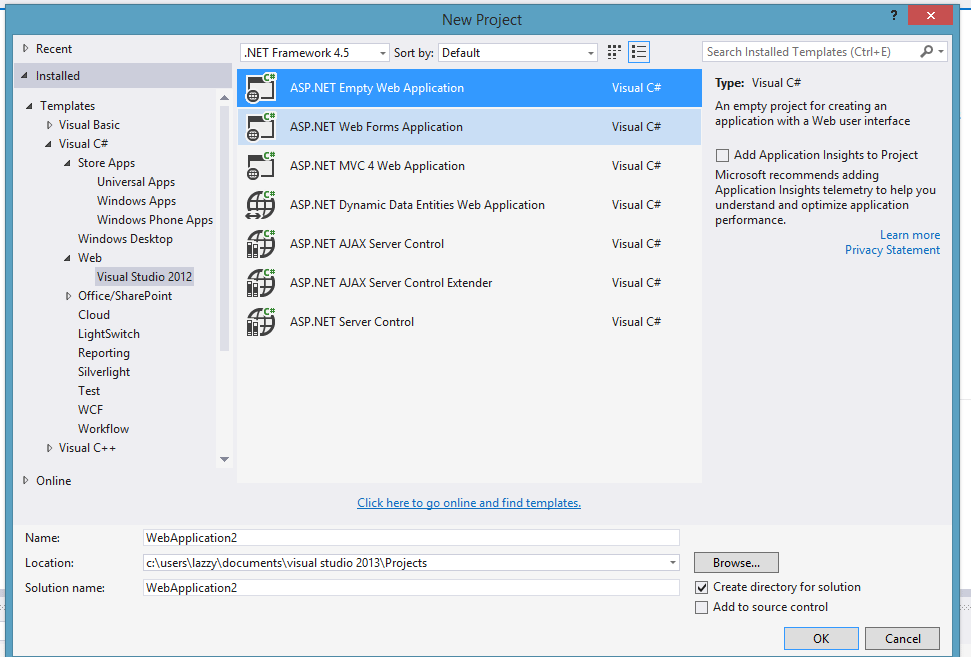Open the .NET Framework 4.5 version dropdown
The width and height of the screenshot is (971, 657).
[315, 53]
